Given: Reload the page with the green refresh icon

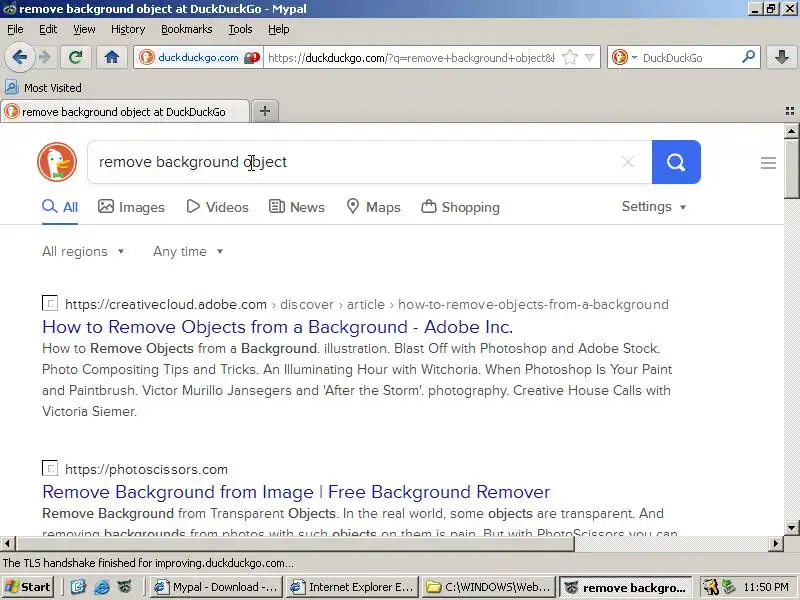Looking at the screenshot, I should pos(76,57).
